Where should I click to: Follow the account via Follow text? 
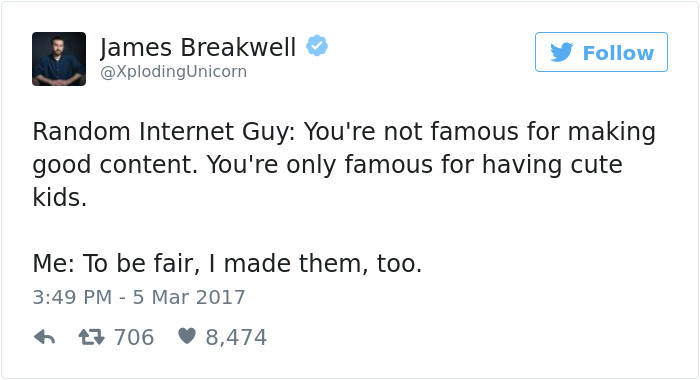[618, 53]
